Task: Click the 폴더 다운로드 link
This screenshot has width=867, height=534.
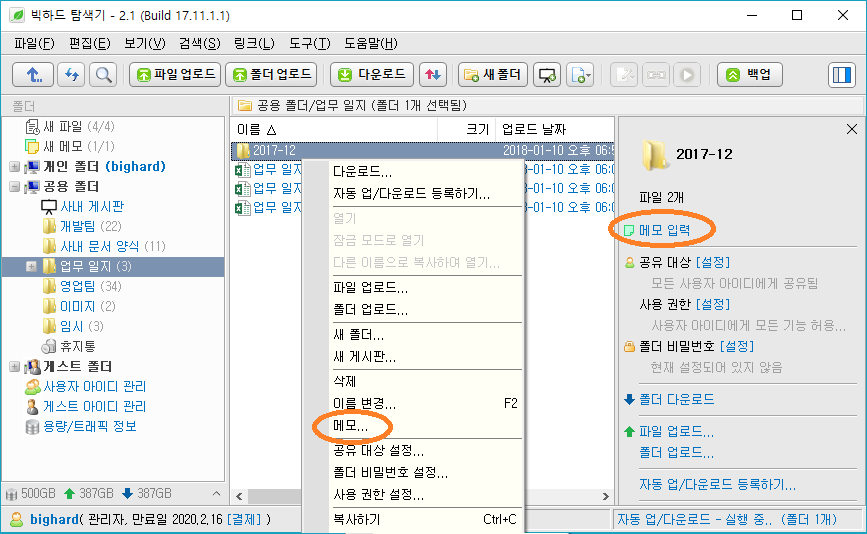Action: click(676, 399)
